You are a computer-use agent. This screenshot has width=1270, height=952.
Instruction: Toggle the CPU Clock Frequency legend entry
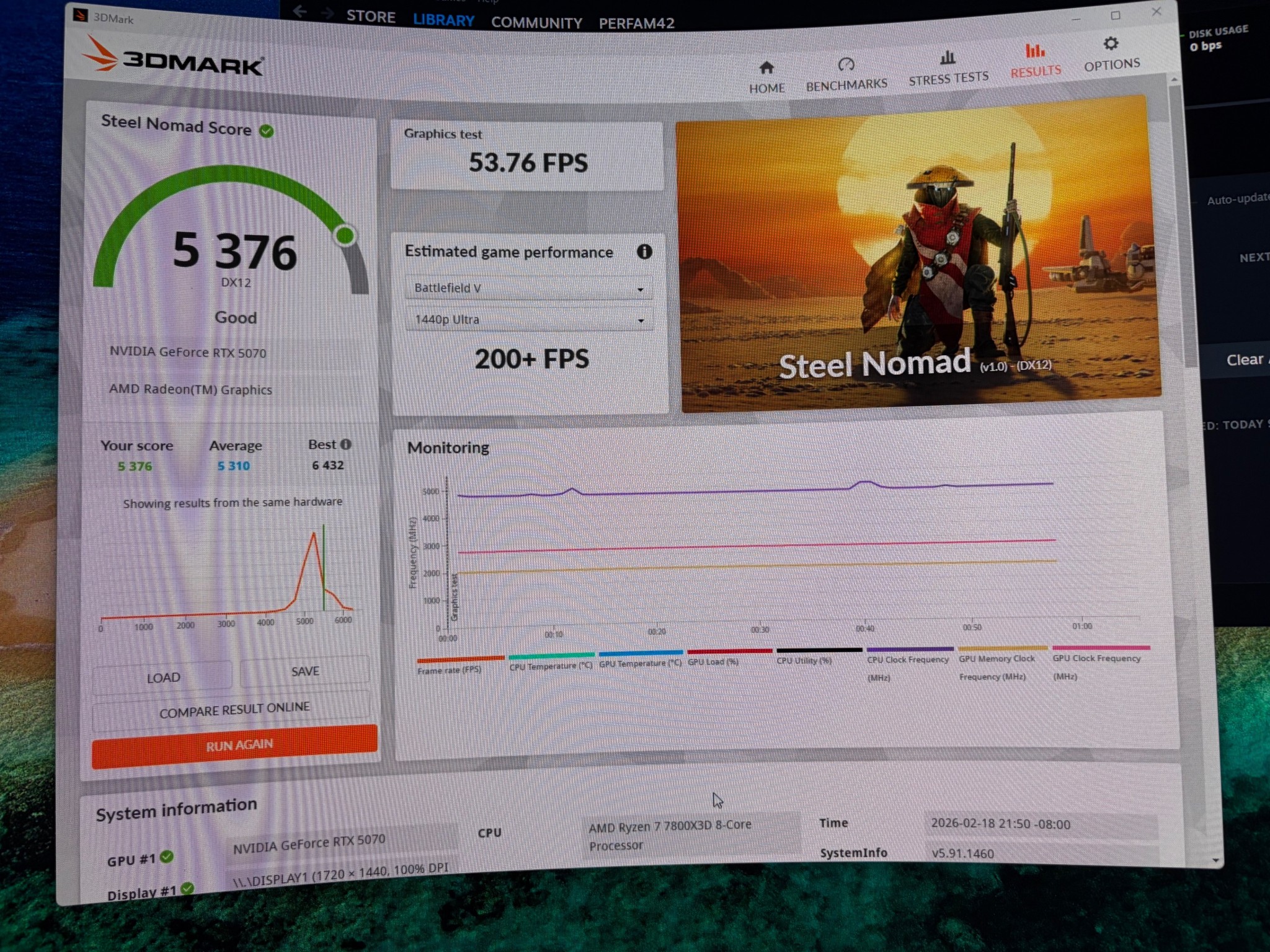908,664
